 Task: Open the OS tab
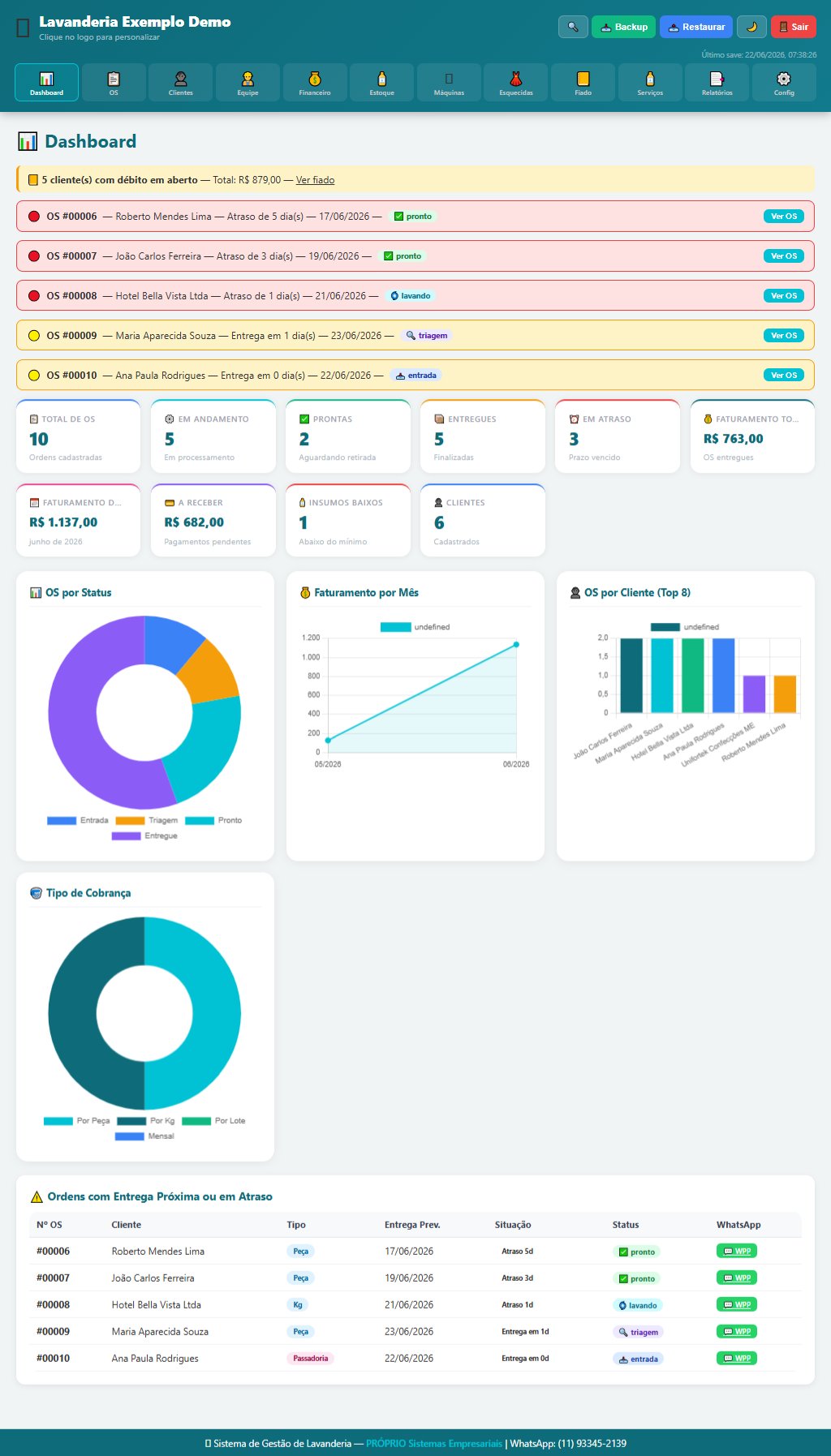(114, 82)
